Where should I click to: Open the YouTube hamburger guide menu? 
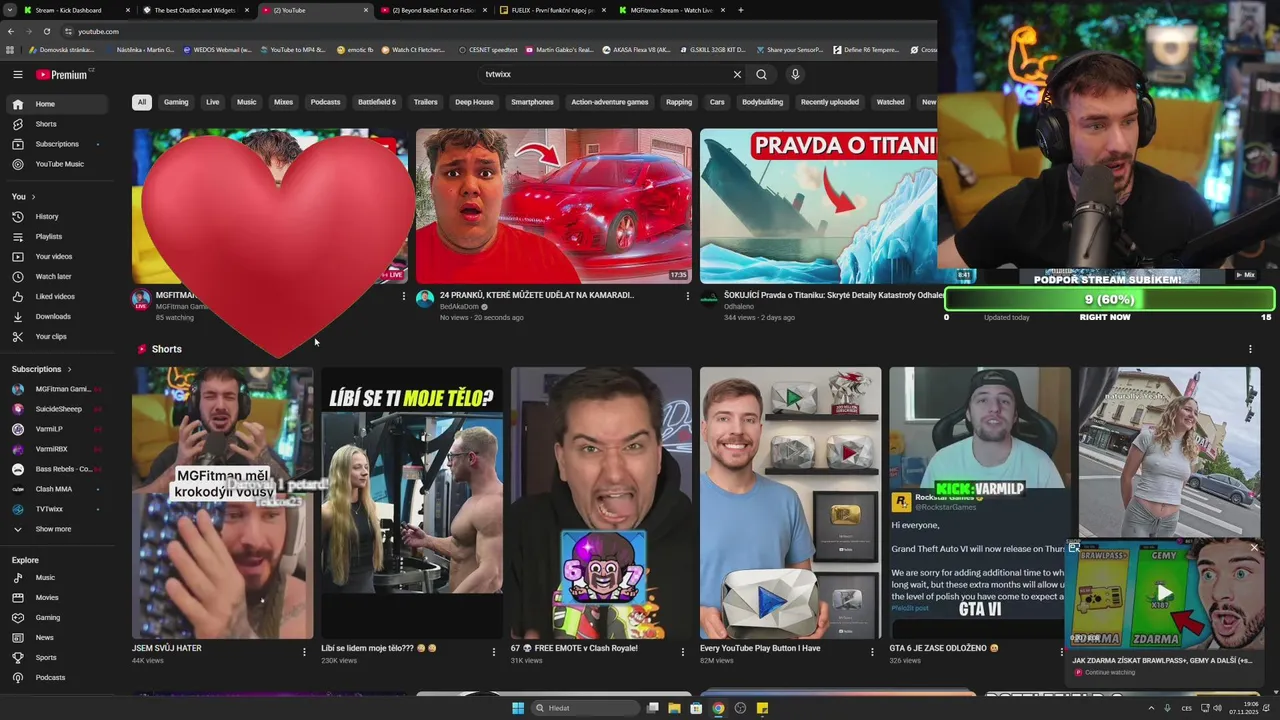[x=17, y=74]
